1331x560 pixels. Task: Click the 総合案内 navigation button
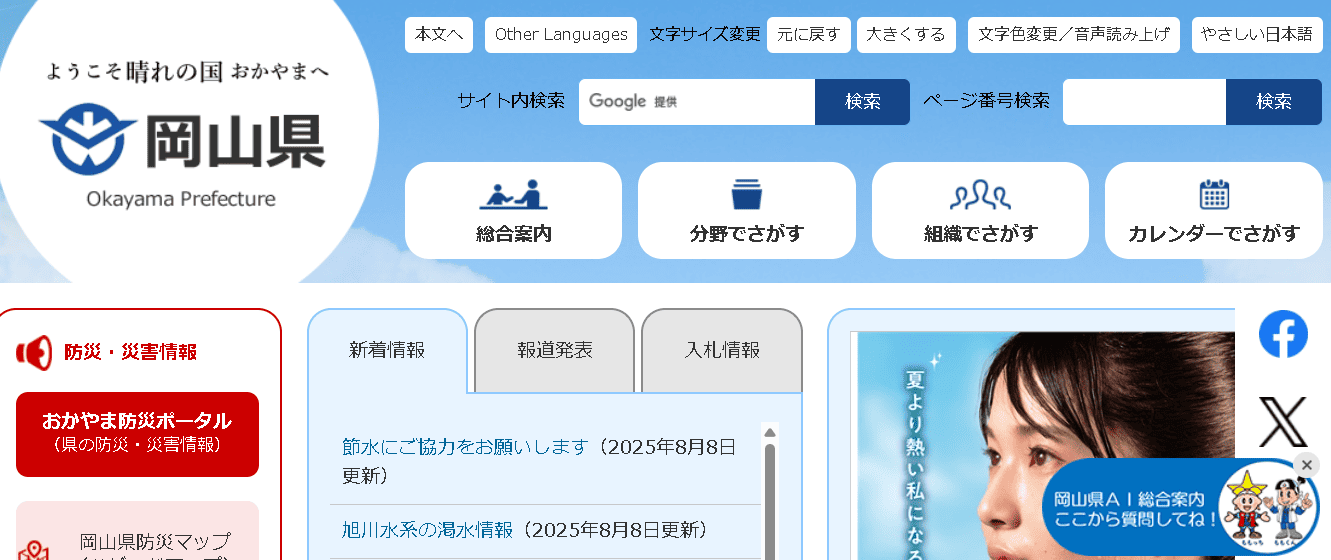(513, 211)
